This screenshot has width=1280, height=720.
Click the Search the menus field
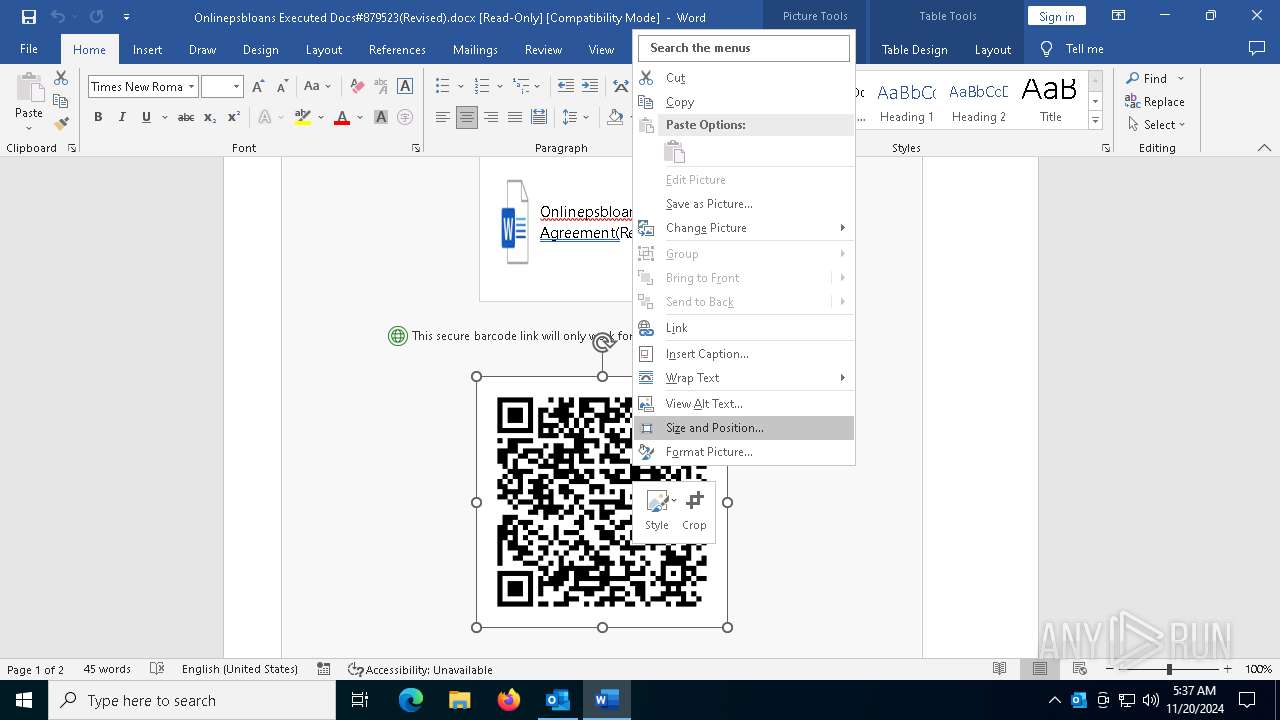[x=744, y=48]
